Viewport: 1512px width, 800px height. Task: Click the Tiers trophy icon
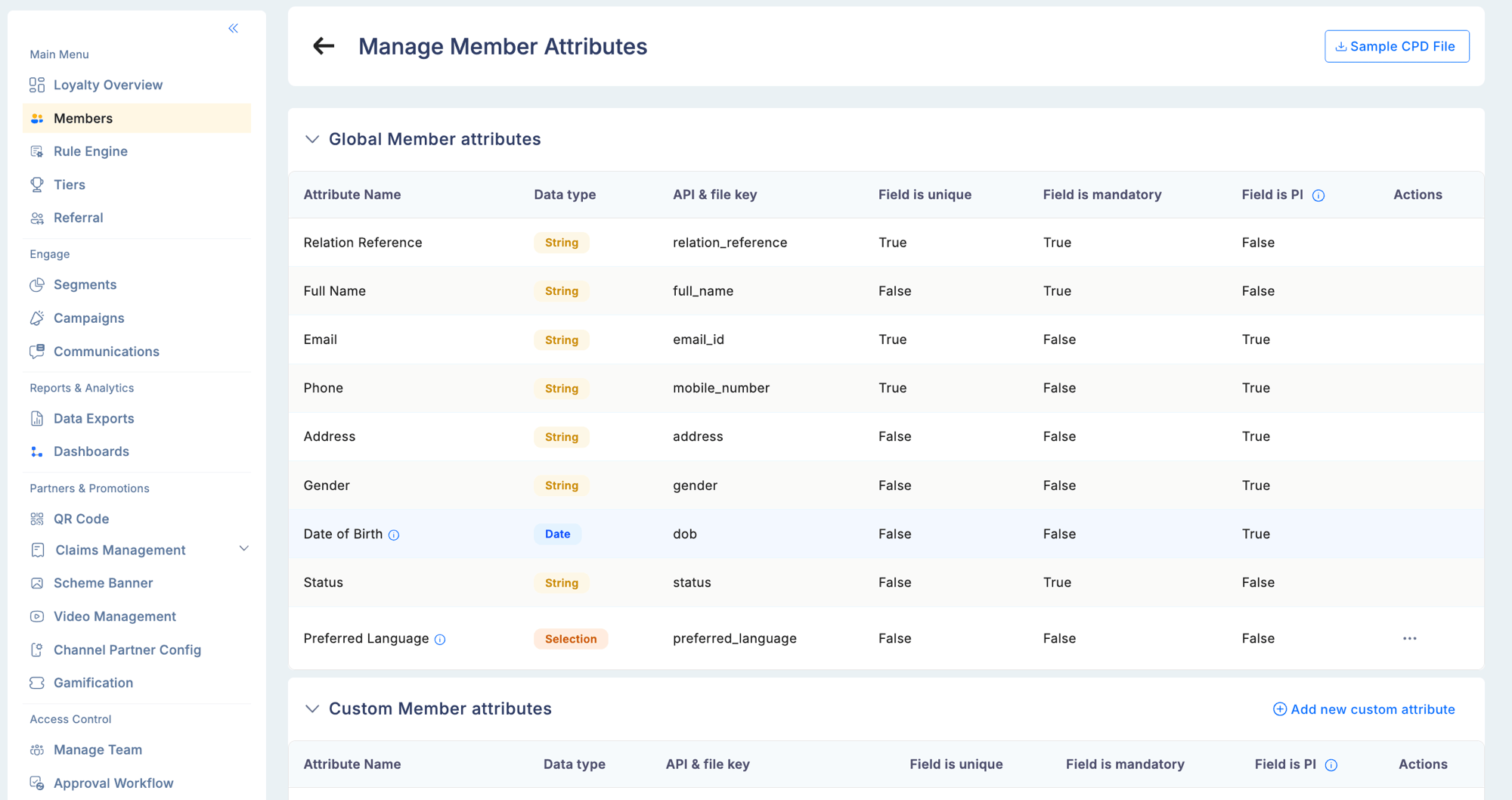tap(37, 184)
